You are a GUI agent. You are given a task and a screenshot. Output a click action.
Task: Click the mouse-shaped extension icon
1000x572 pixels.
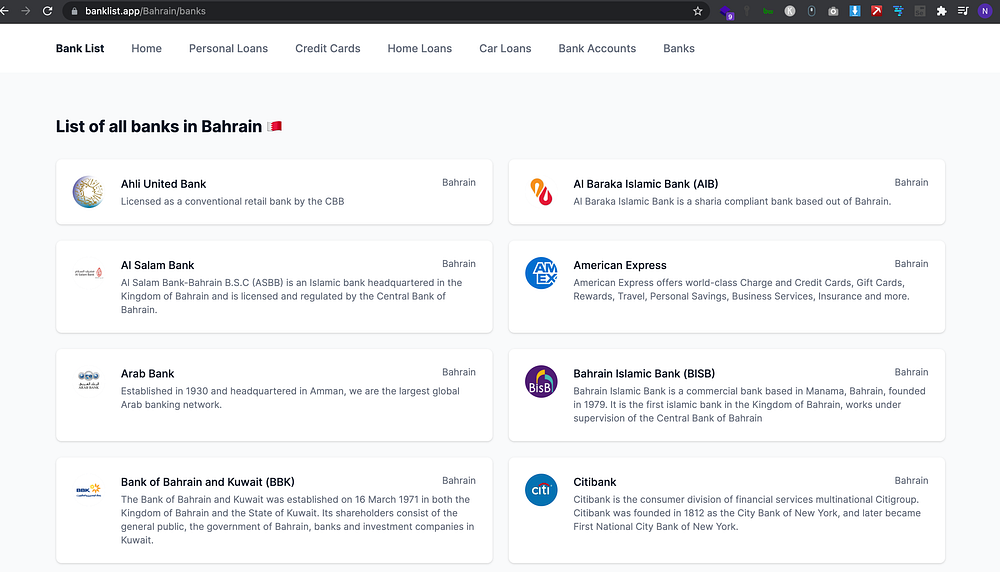coord(811,11)
